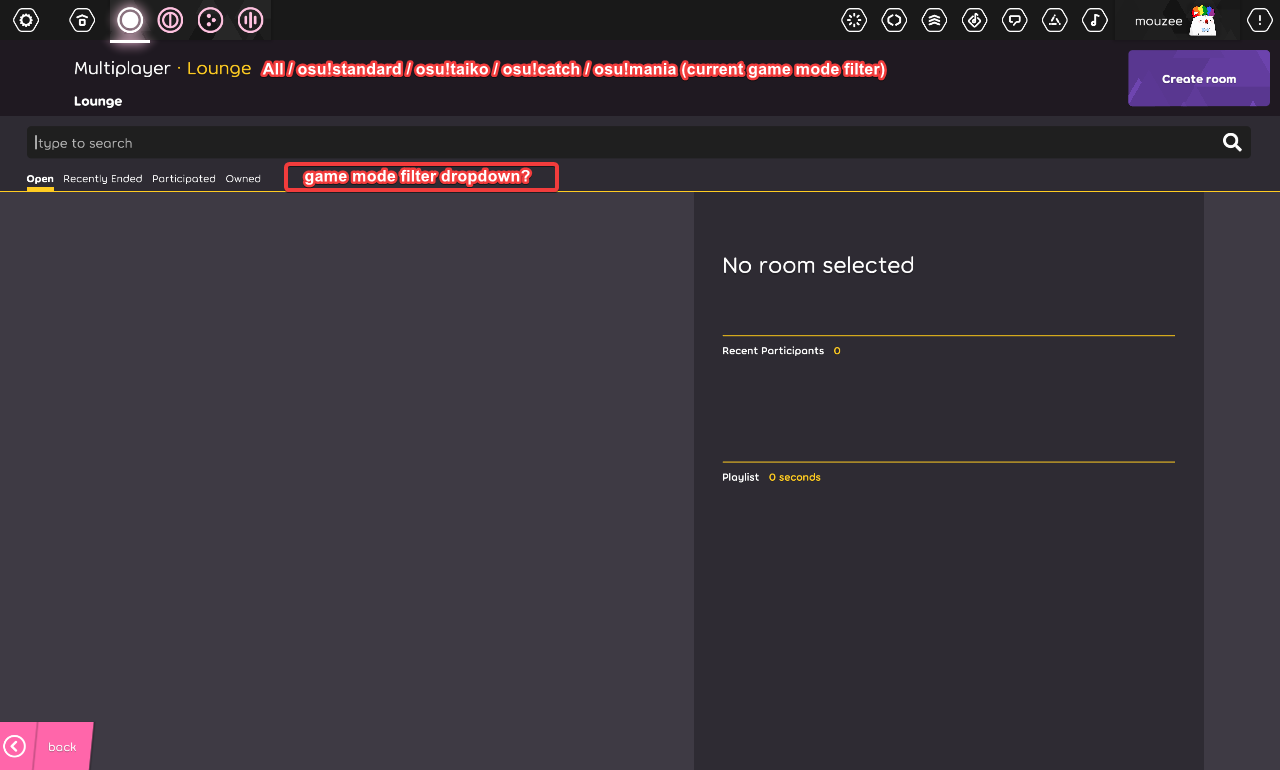Image resolution: width=1280 pixels, height=770 pixels.
Task: Click the '0 seconds' playlist duration
Action: [795, 477]
